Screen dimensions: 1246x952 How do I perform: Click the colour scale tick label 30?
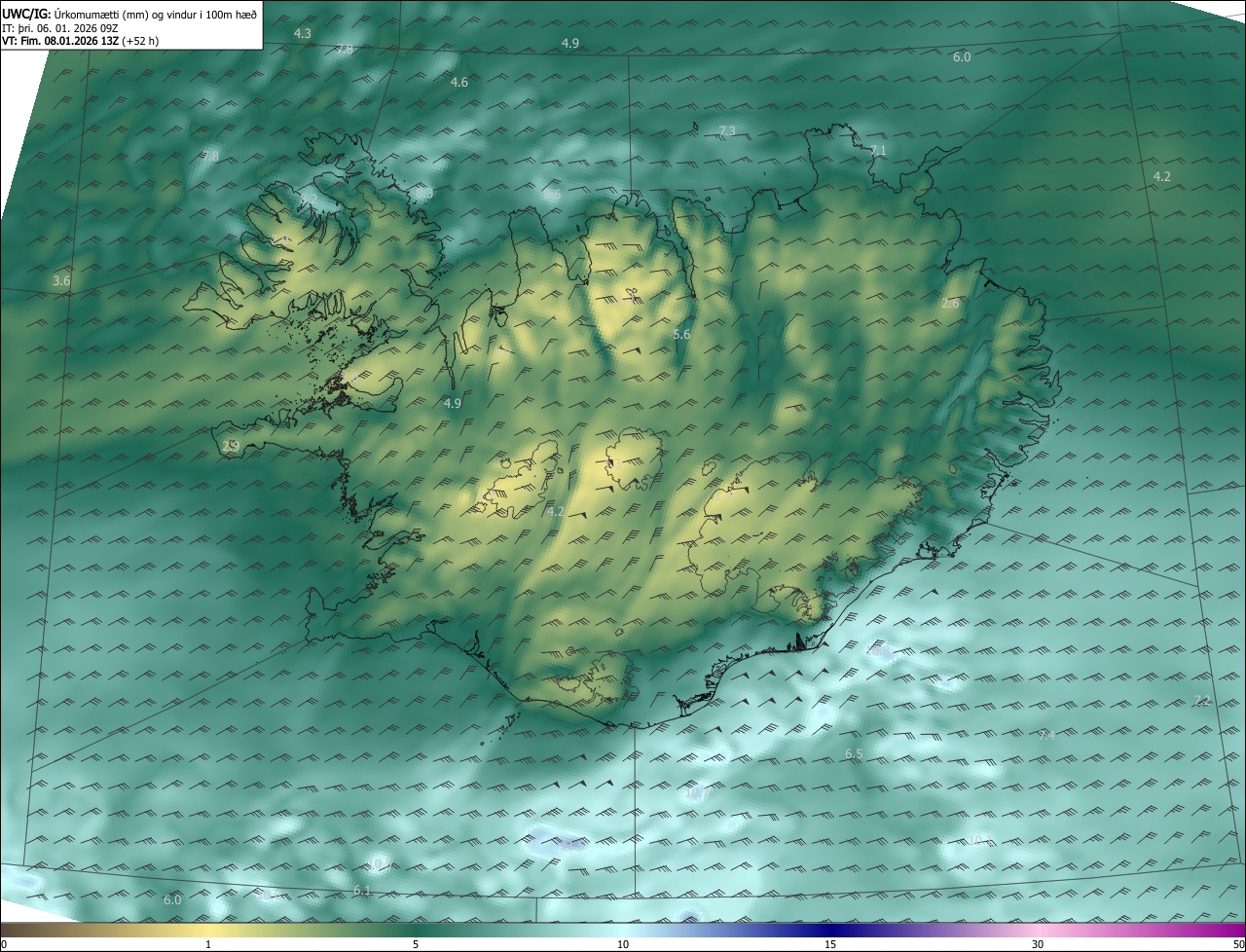[1038, 944]
